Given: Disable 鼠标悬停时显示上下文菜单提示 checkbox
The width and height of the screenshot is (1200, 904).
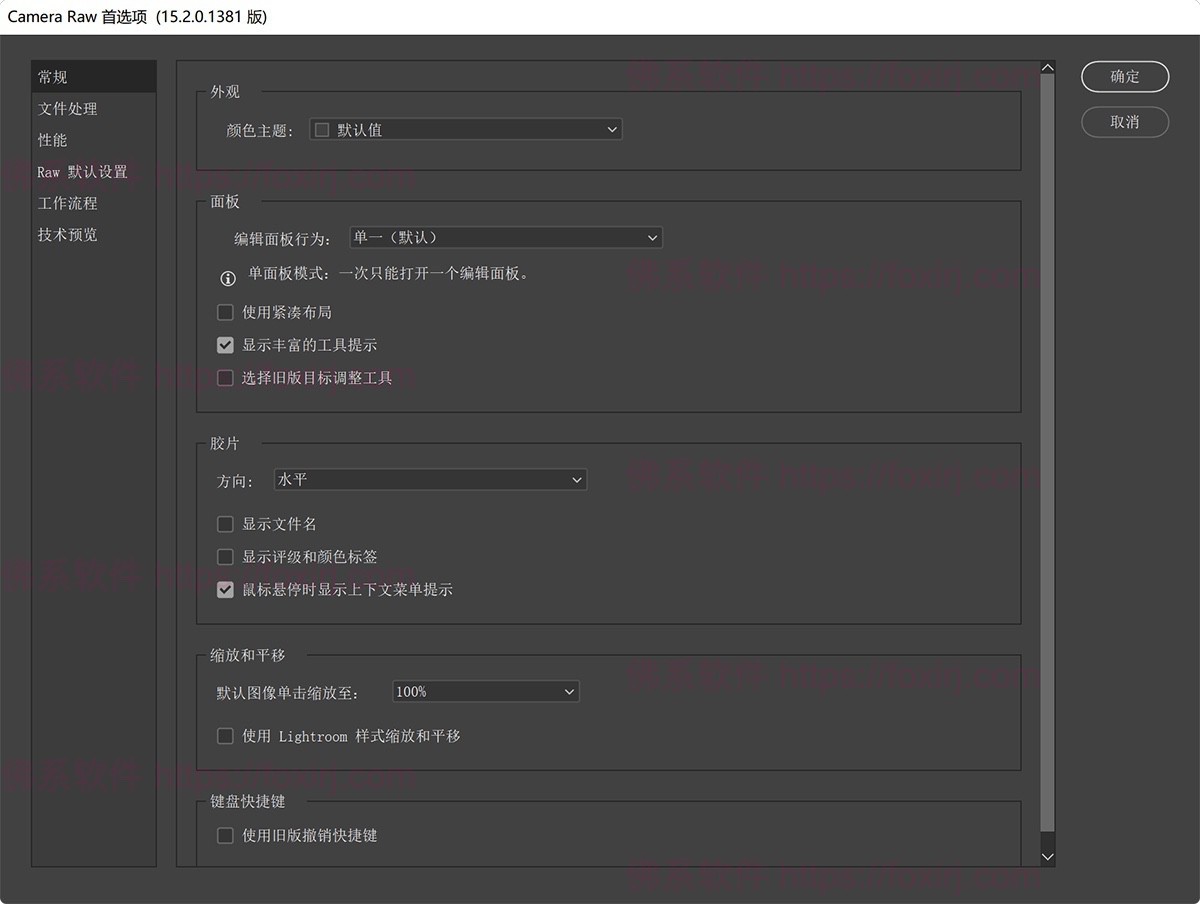Looking at the screenshot, I should (225, 590).
